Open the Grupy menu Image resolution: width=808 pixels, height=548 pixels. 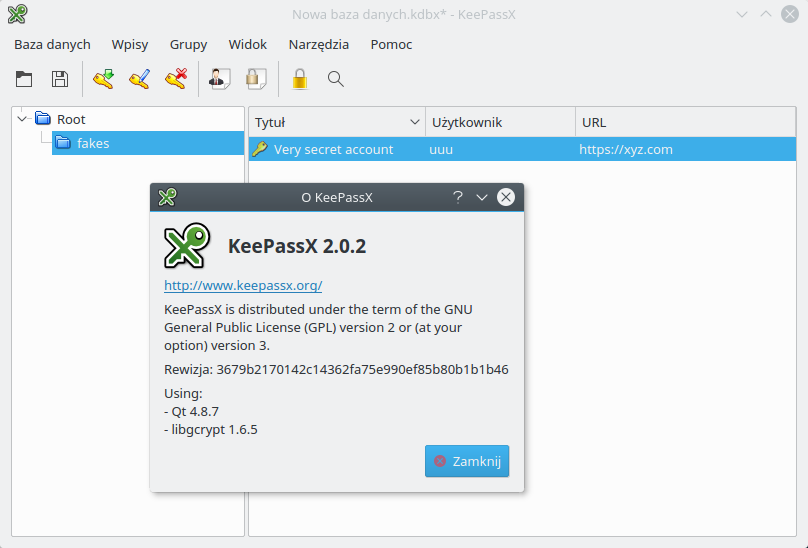click(188, 44)
